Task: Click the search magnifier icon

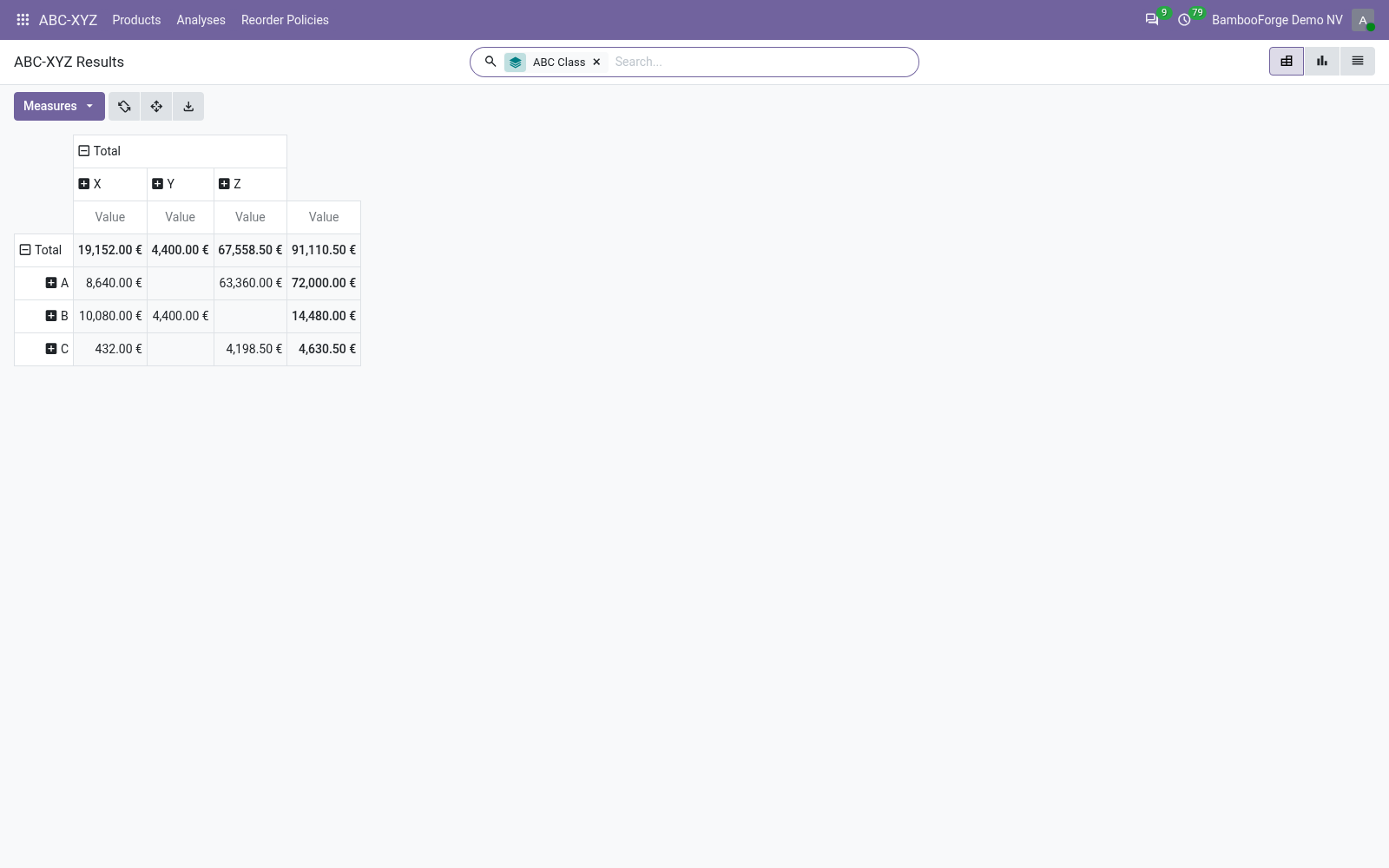Action: 490,62
